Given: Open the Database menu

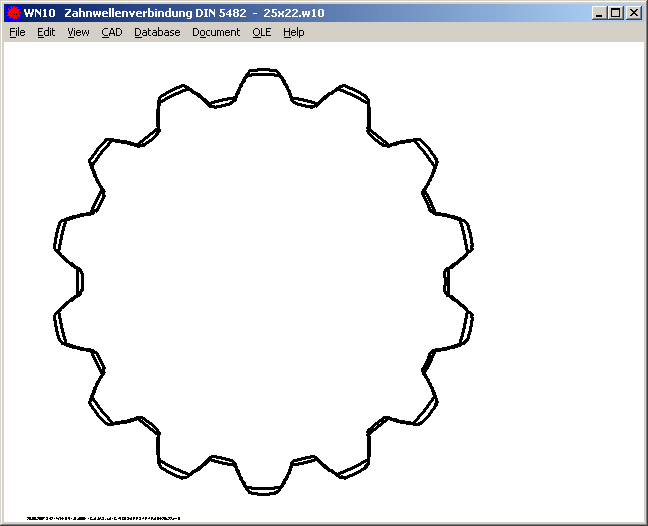Looking at the screenshot, I should pyautogui.click(x=157, y=32).
